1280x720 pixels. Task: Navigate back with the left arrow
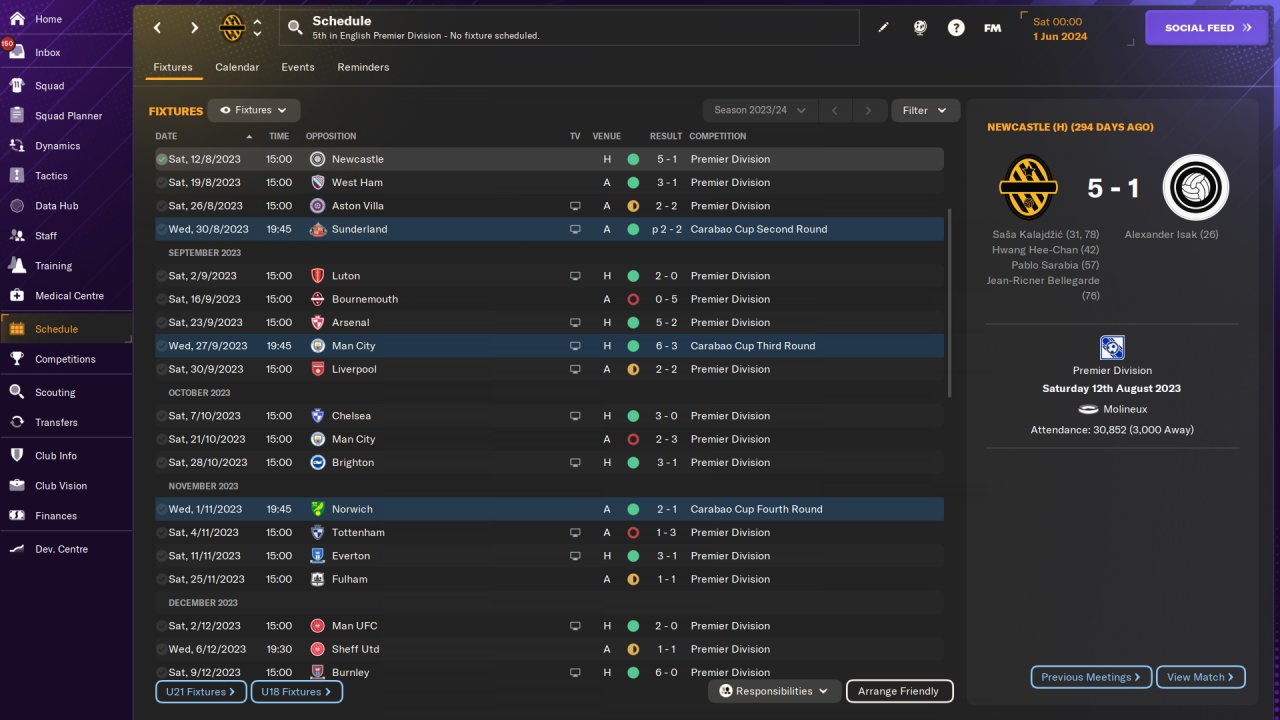[x=158, y=28]
